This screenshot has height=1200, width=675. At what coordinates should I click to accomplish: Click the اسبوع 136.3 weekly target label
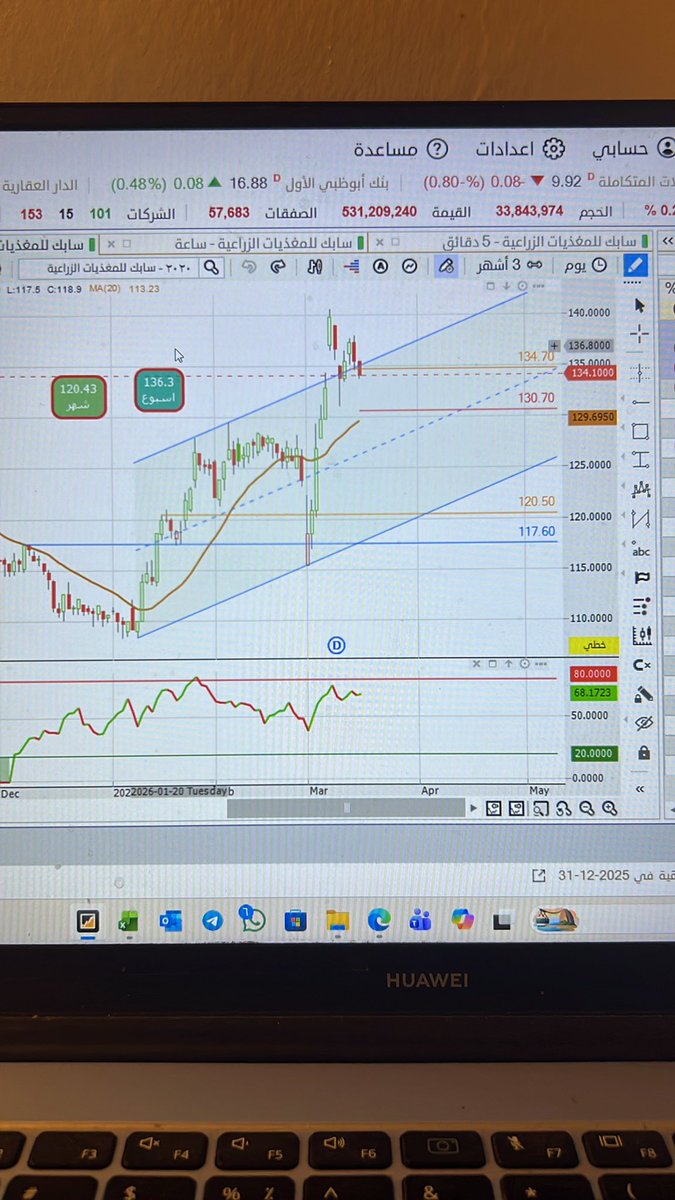click(159, 391)
